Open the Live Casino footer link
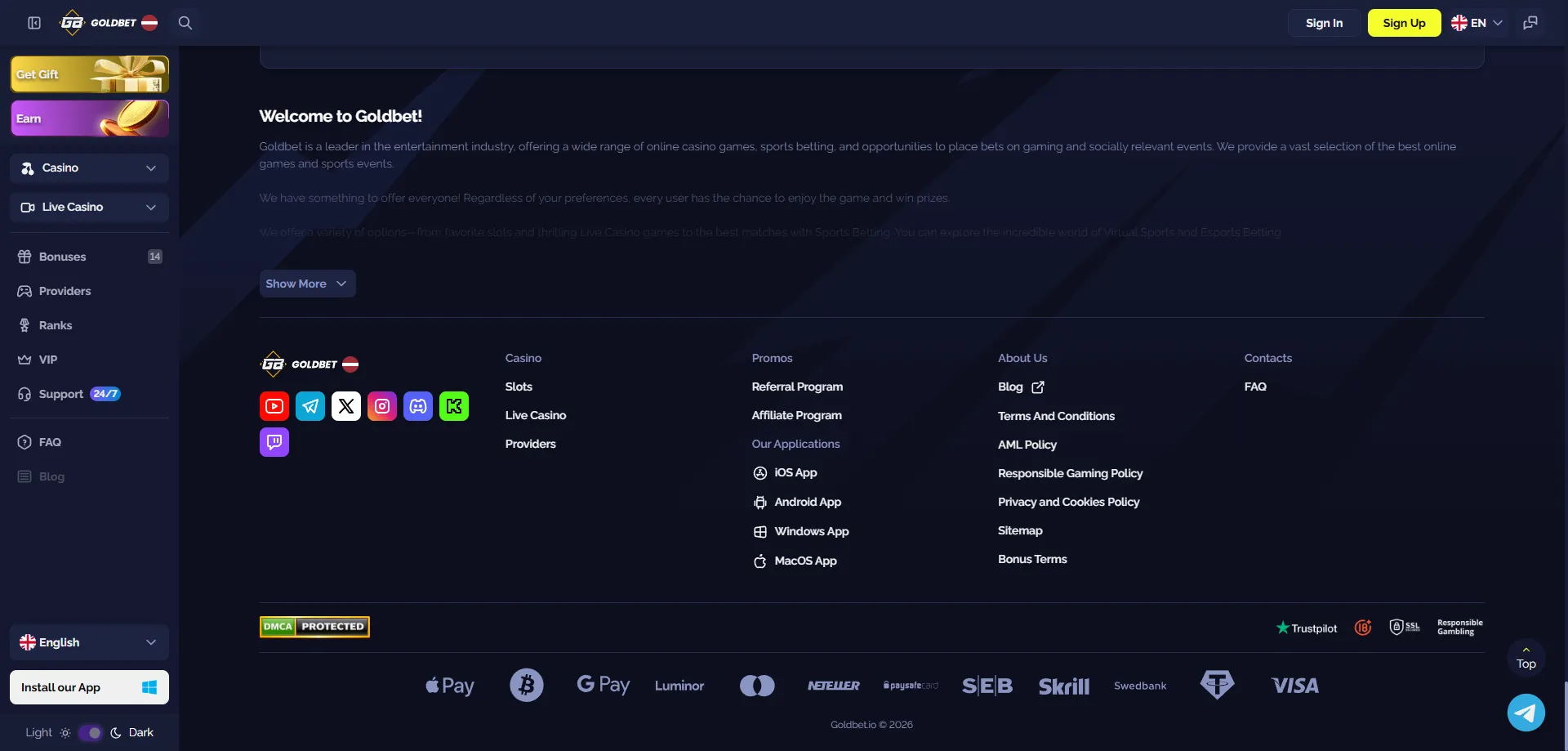Screen dimensions: 1568x751 (536, 415)
